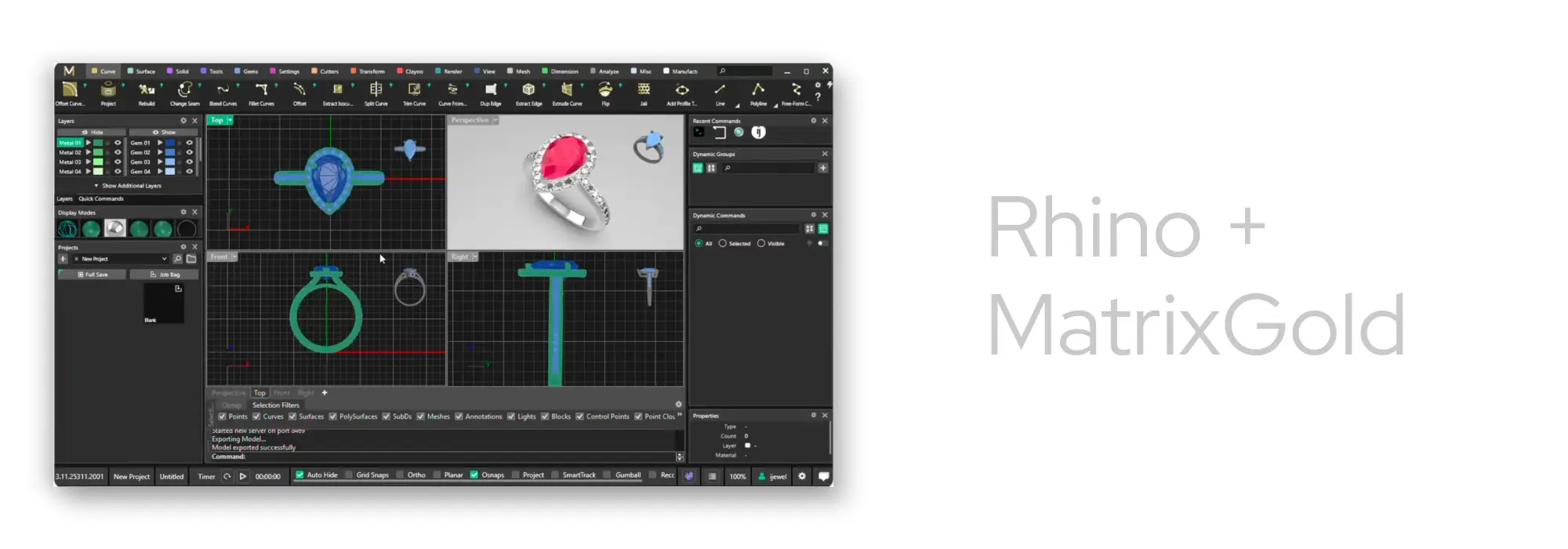Uncheck the Points selection filter

(222, 416)
